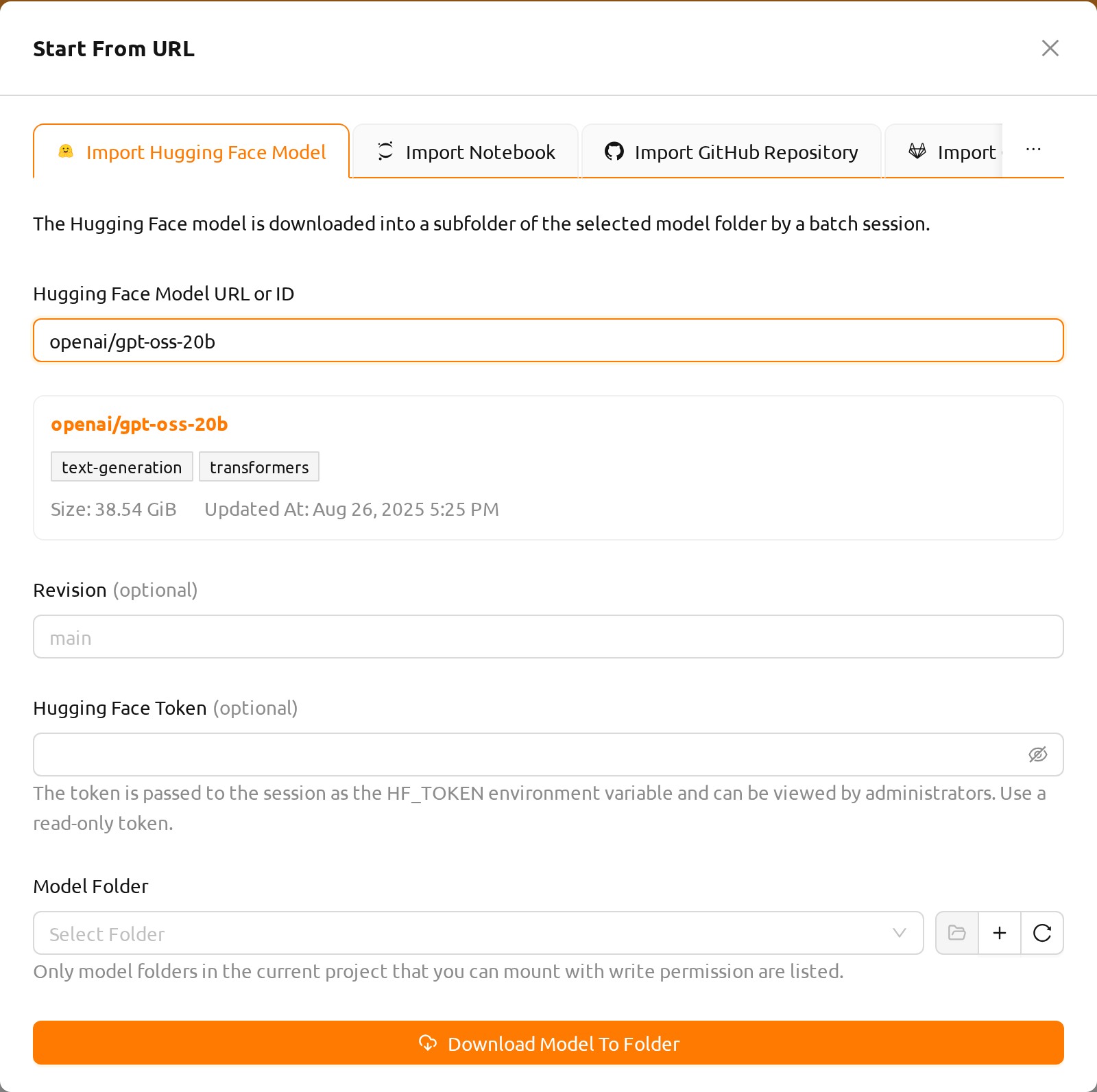Viewport: 1097px width, 1092px height.
Task: Toggle Hugging Face token visibility eye
Action: point(1038,755)
